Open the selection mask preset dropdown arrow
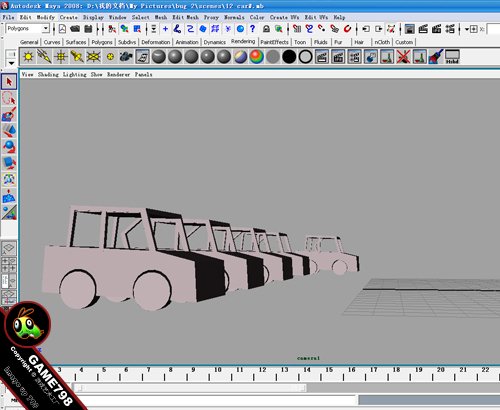 (x=153, y=29)
